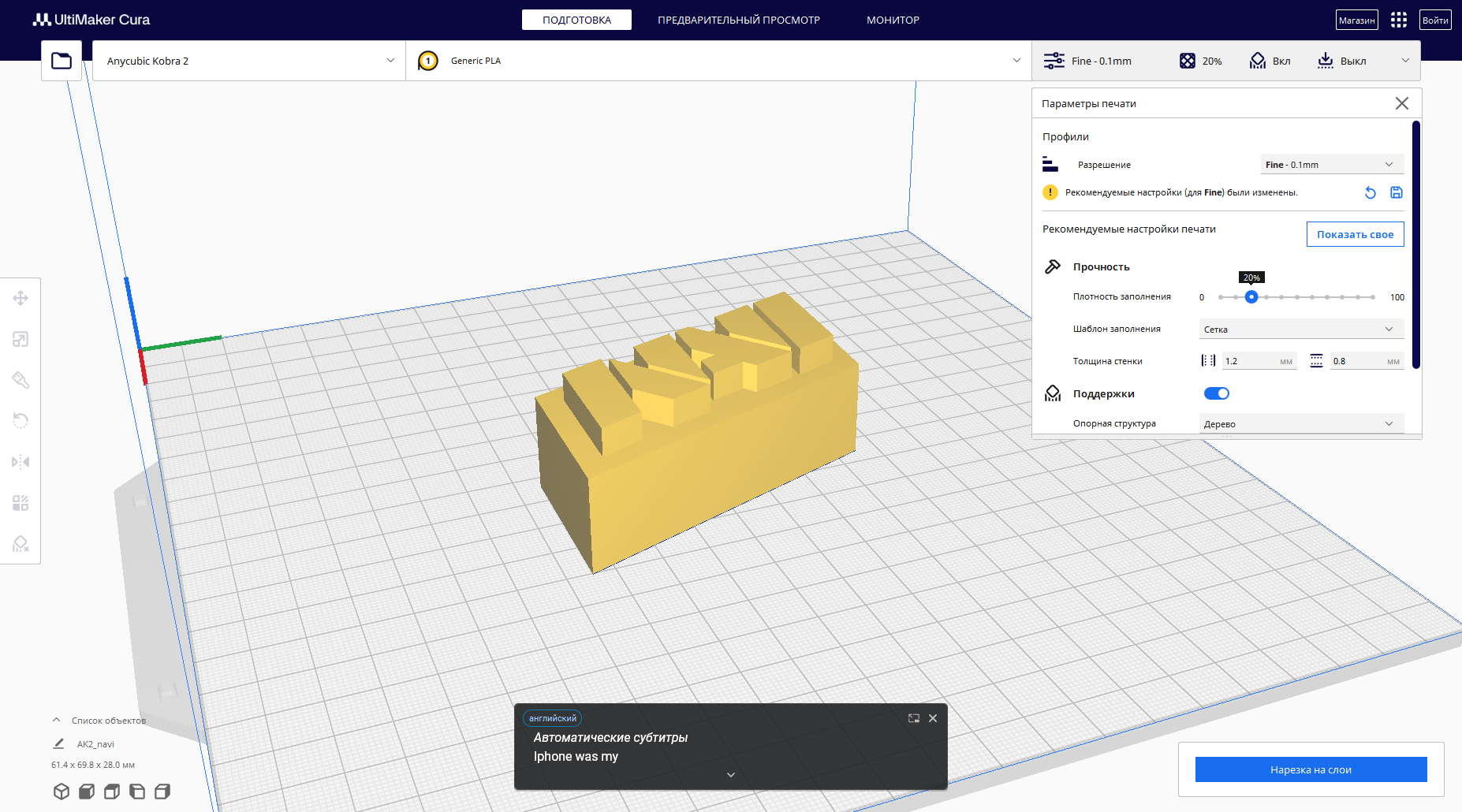Click the settings panel vertical scrollbar

tap(1416, 244)
